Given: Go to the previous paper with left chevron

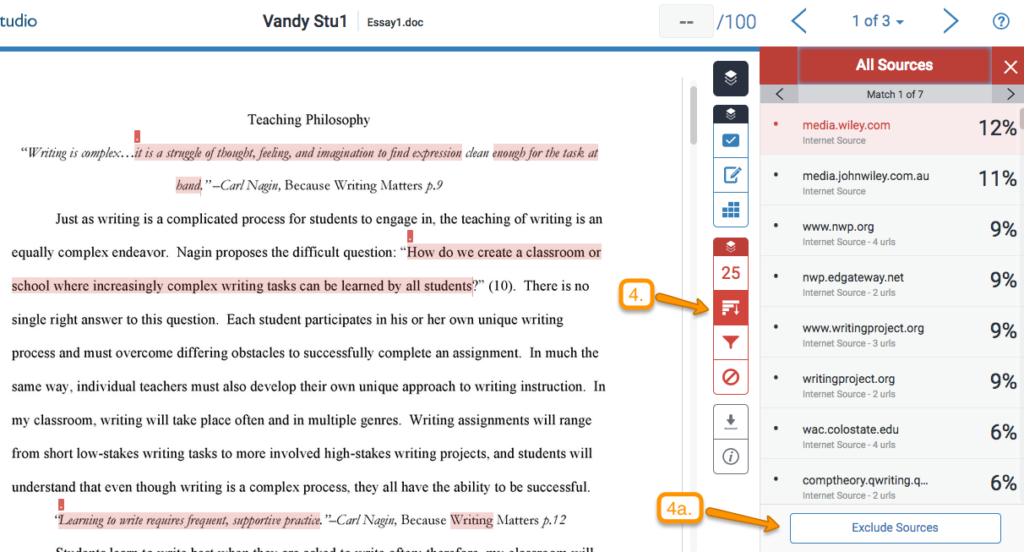Looking at the screenshot, I should [x=799, y=21].
